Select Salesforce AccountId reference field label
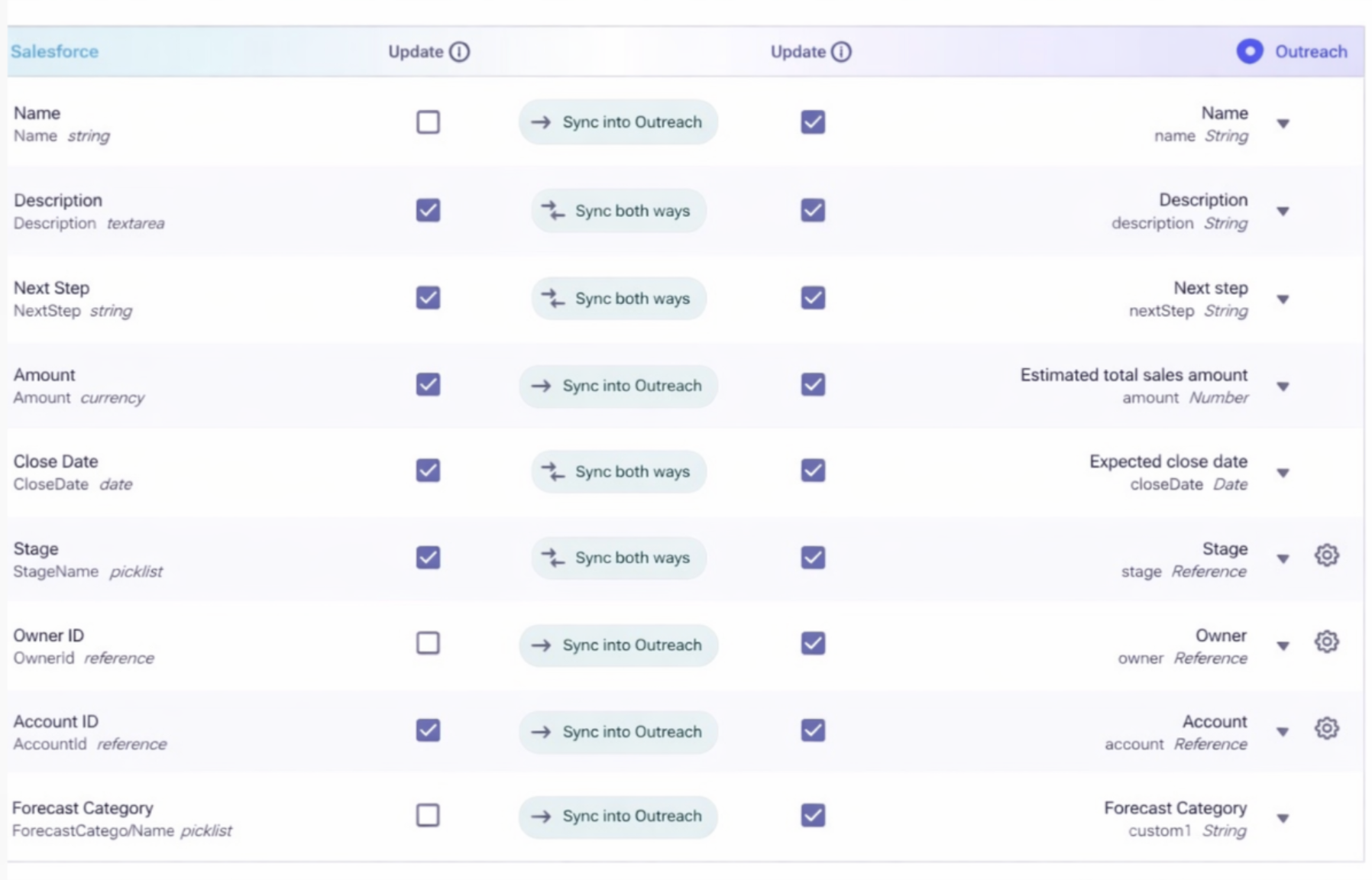This screenshot has width=1372, height=880. point(89,733)
